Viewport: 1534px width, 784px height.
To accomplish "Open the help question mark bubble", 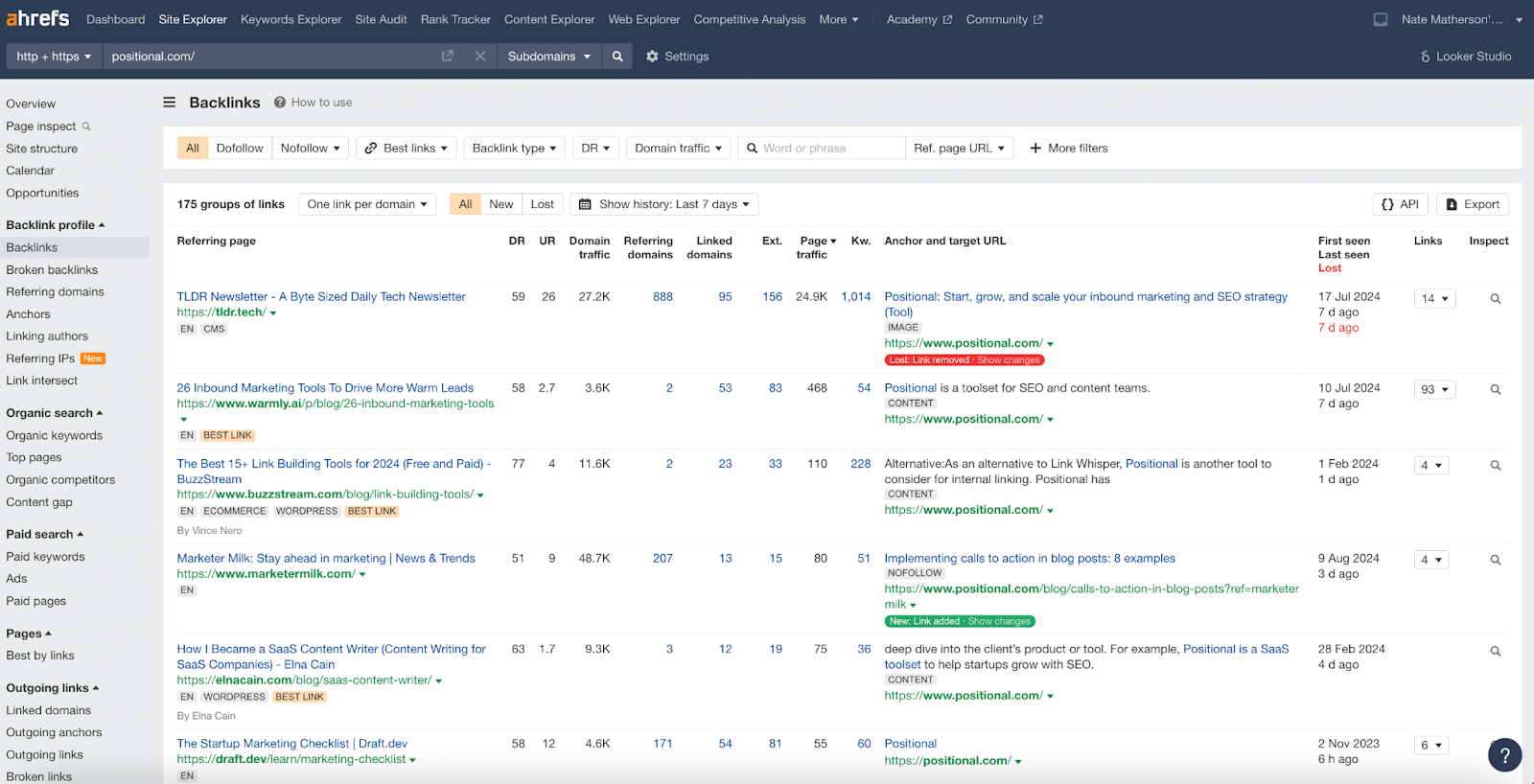I will click(1505, 755).
